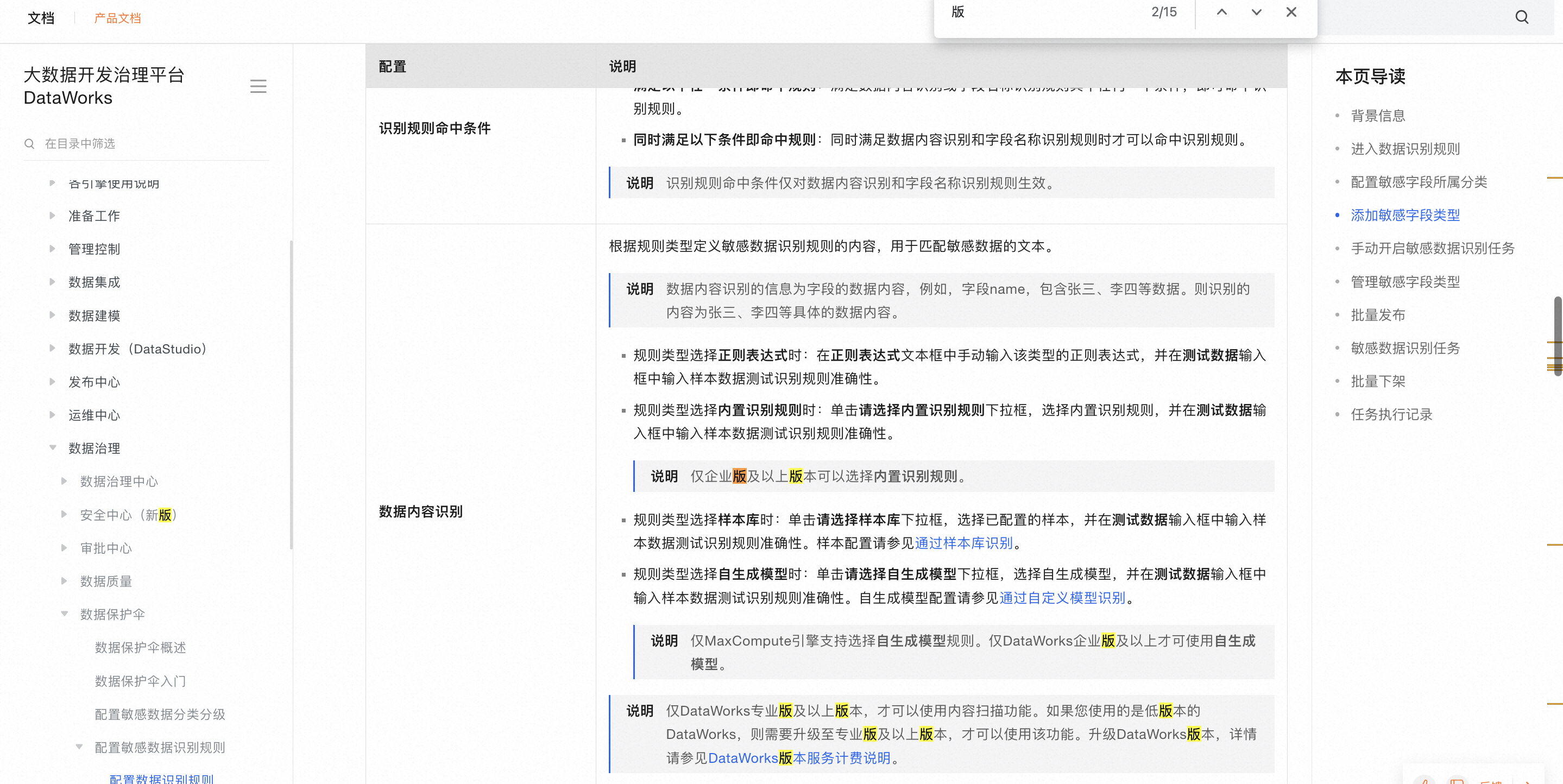This screenshot has height=784, width=1563.
Task: Click the find bar text field
Action: coord(1044,12)
